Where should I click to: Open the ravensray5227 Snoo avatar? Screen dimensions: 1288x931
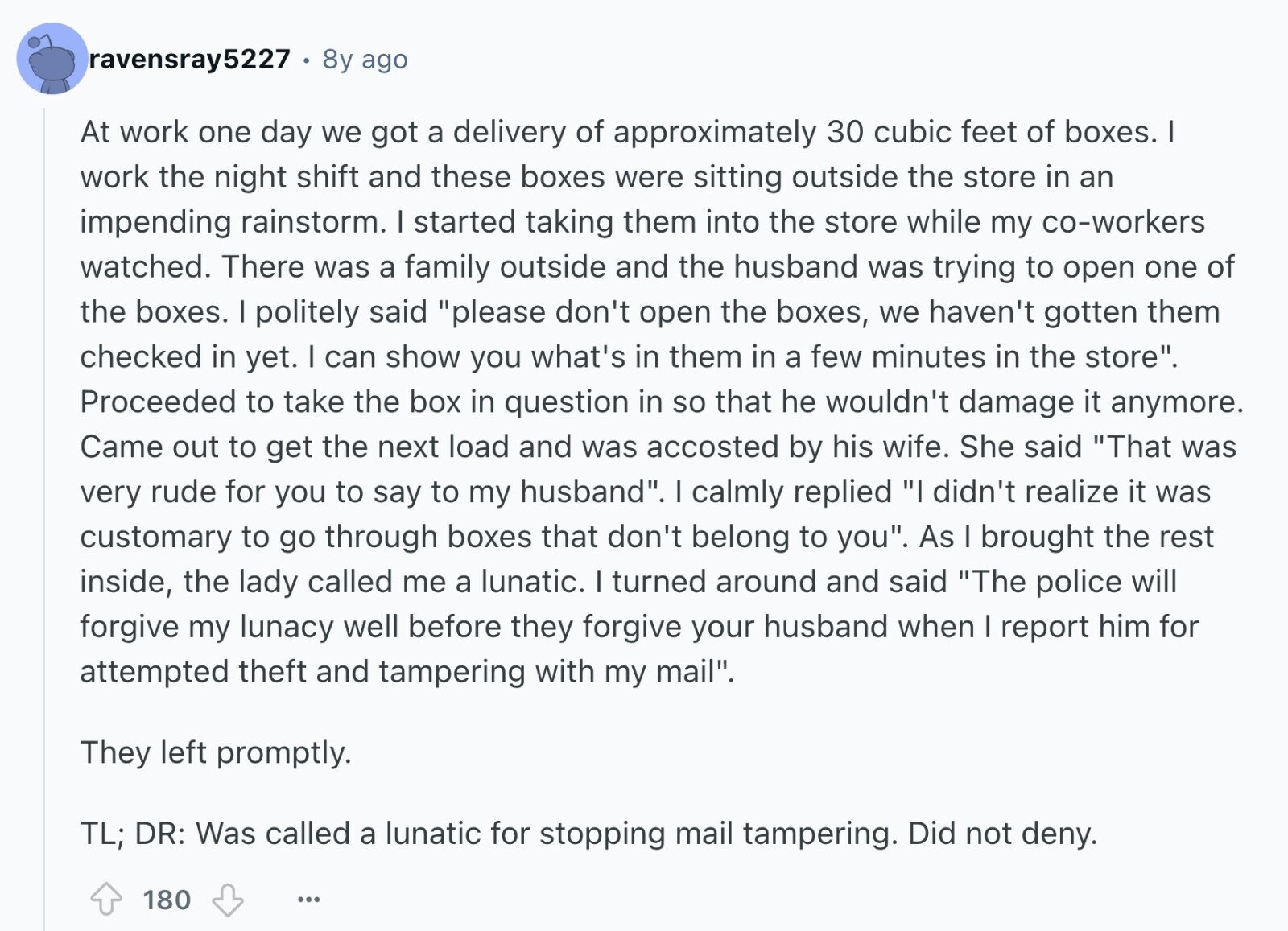coord(52,59)
